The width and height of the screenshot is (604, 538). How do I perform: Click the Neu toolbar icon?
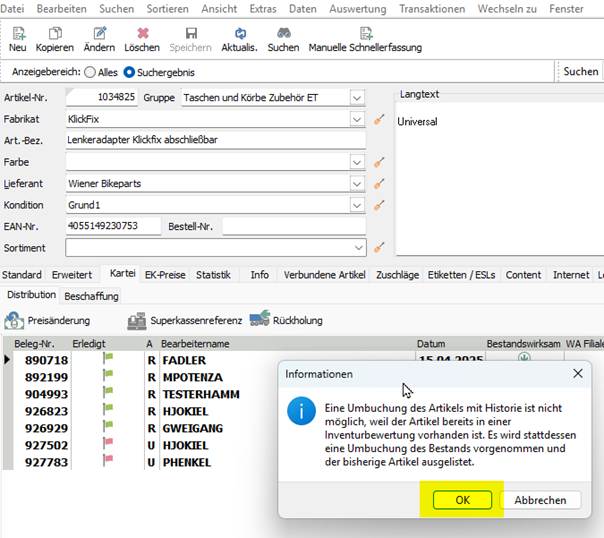18,34
